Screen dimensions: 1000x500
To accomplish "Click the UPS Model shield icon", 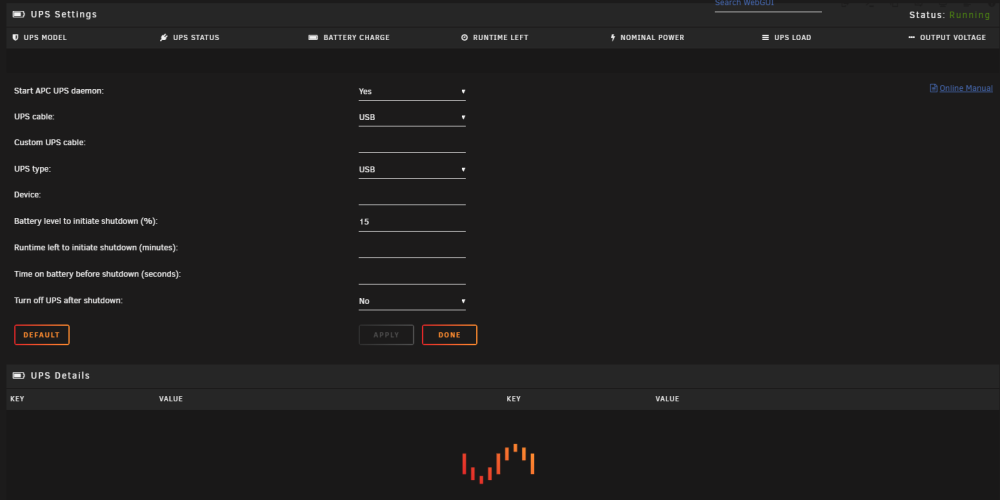I will pyautogui.click(x=15, y=38).
